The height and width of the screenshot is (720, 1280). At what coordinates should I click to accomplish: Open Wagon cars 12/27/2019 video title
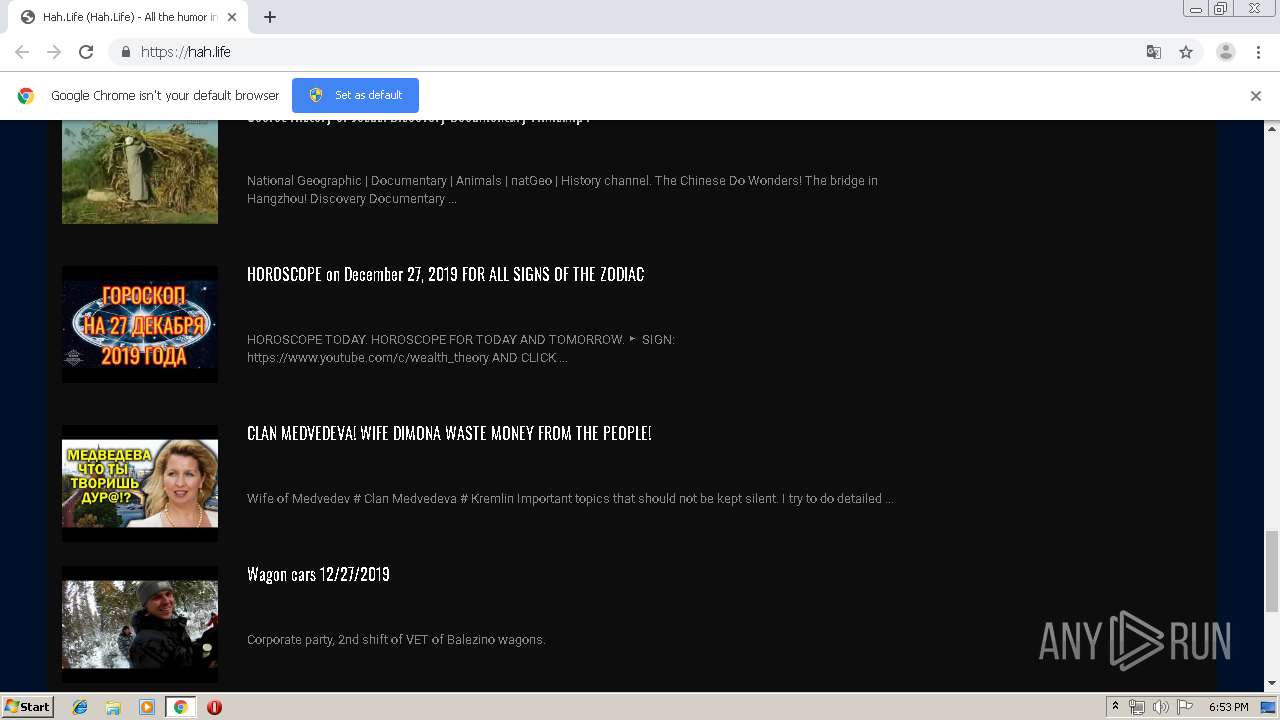[318, 574]
